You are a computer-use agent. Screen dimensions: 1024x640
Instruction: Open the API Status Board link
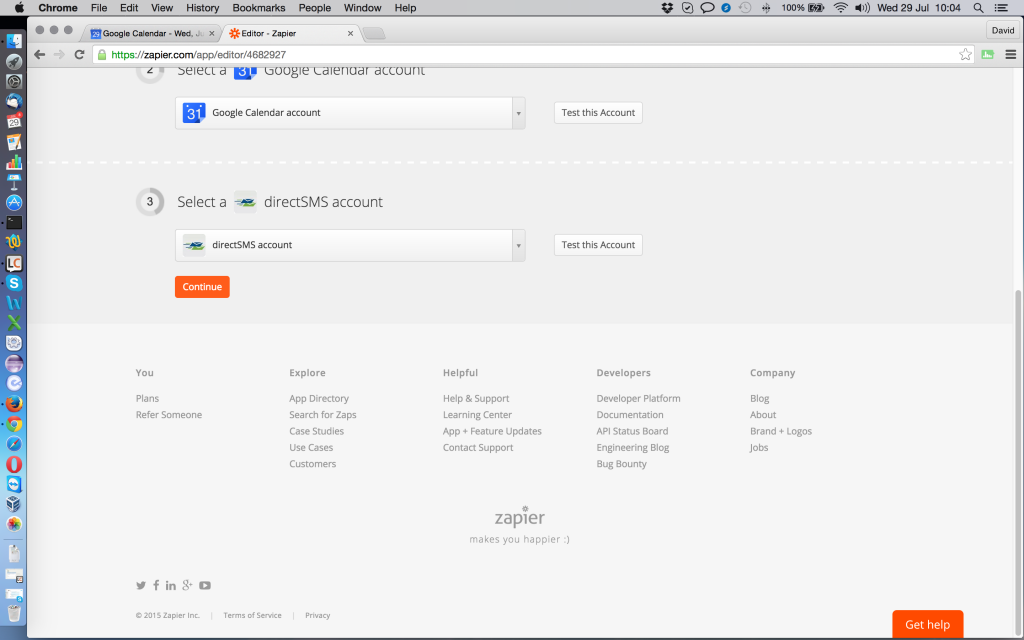point(632,431)
